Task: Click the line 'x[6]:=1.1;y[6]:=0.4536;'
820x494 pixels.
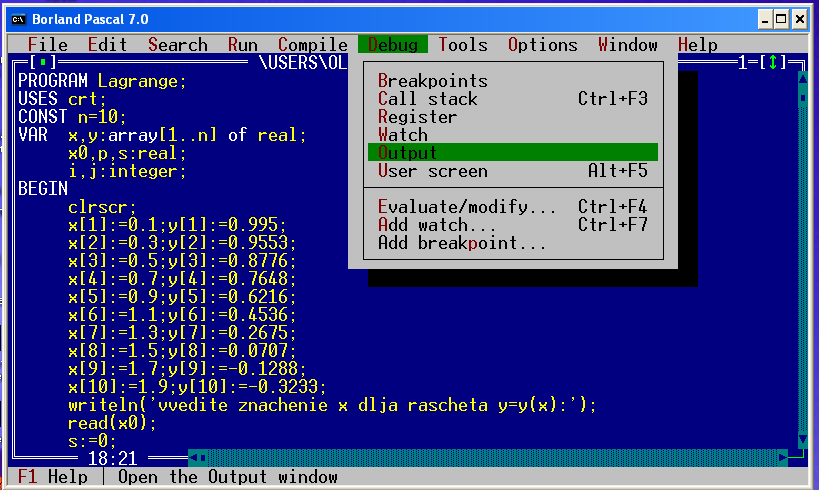Action: [x=182, y=315]
